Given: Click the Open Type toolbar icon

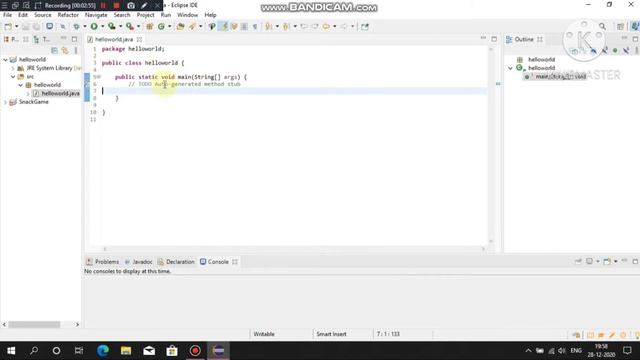Looking at the screenshot, I should pos(180,27).
